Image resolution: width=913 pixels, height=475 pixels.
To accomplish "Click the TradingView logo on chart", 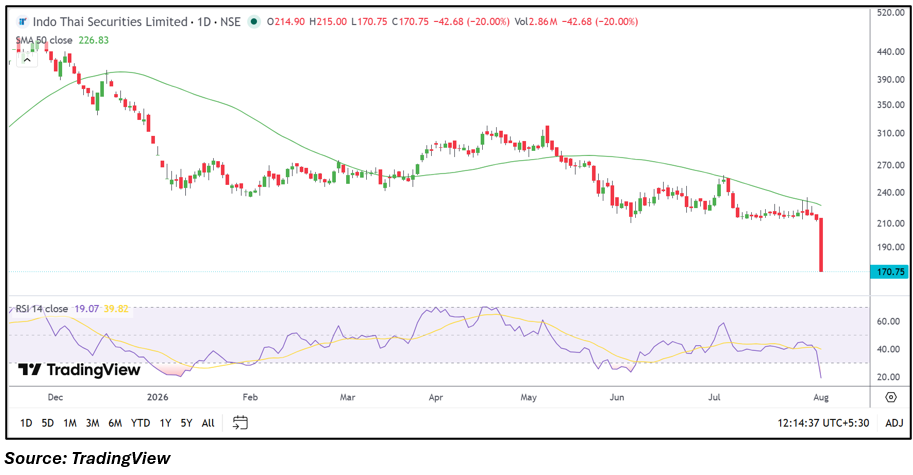I will point(79,370).
